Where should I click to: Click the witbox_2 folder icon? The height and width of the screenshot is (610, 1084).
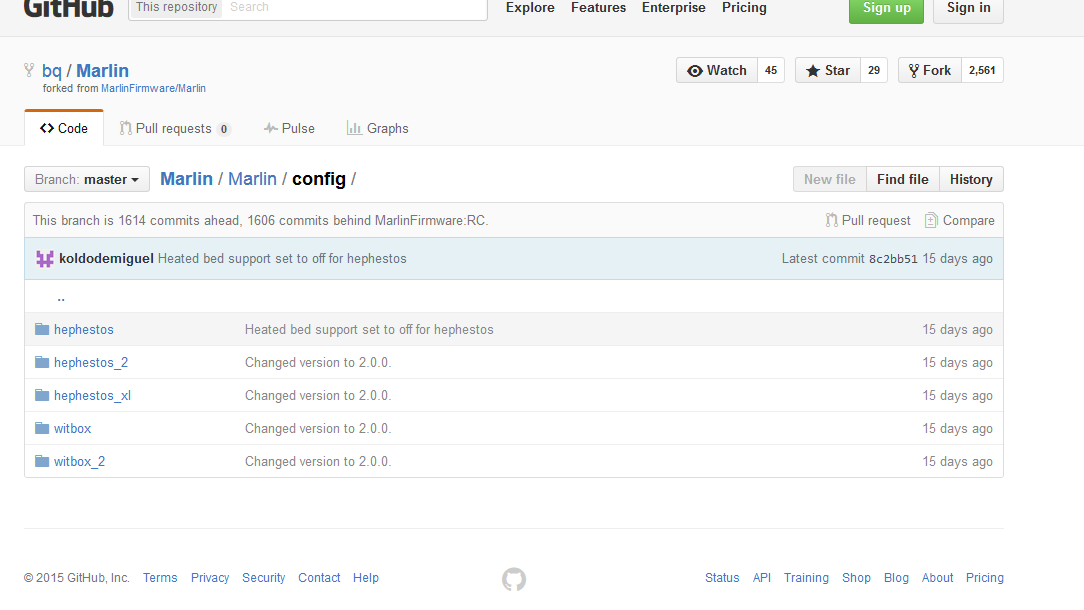42,462
